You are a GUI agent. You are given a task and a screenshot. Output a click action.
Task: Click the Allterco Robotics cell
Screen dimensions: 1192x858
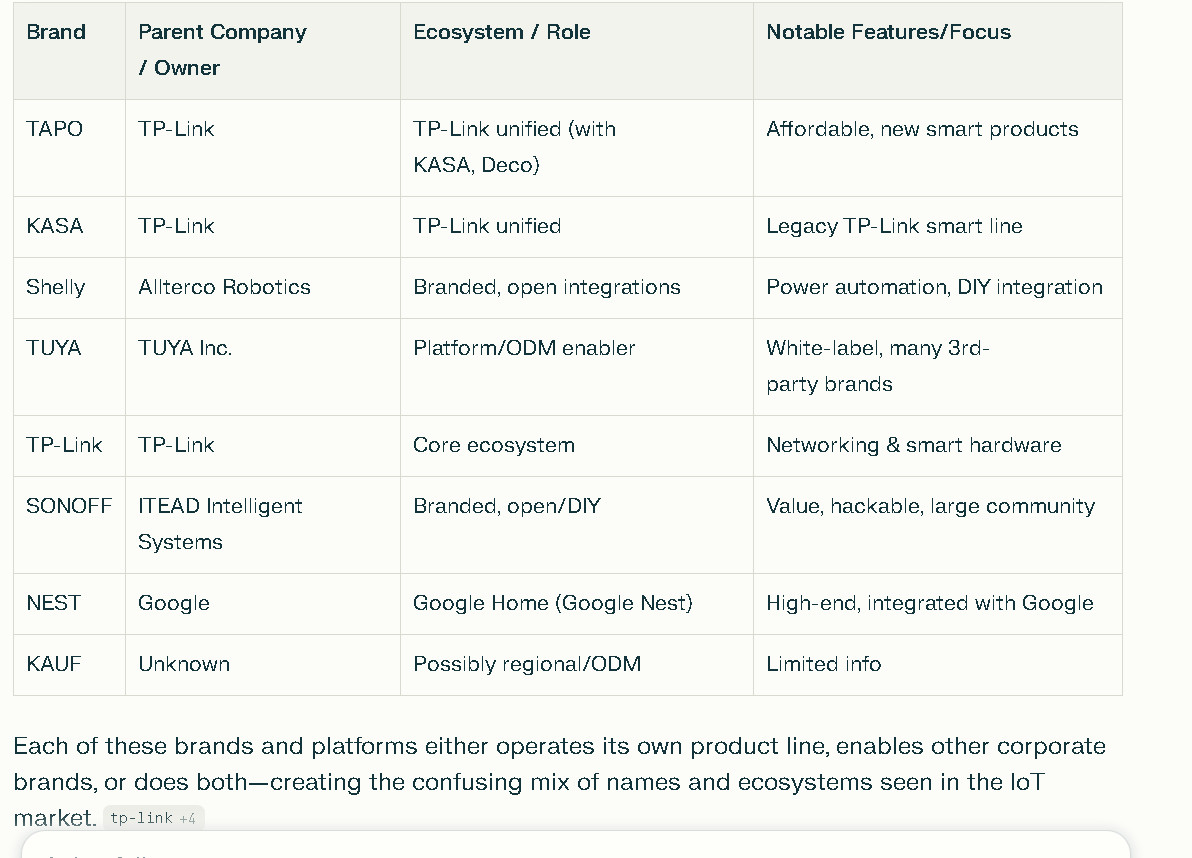pyautogui.click(x=224, y=287)
